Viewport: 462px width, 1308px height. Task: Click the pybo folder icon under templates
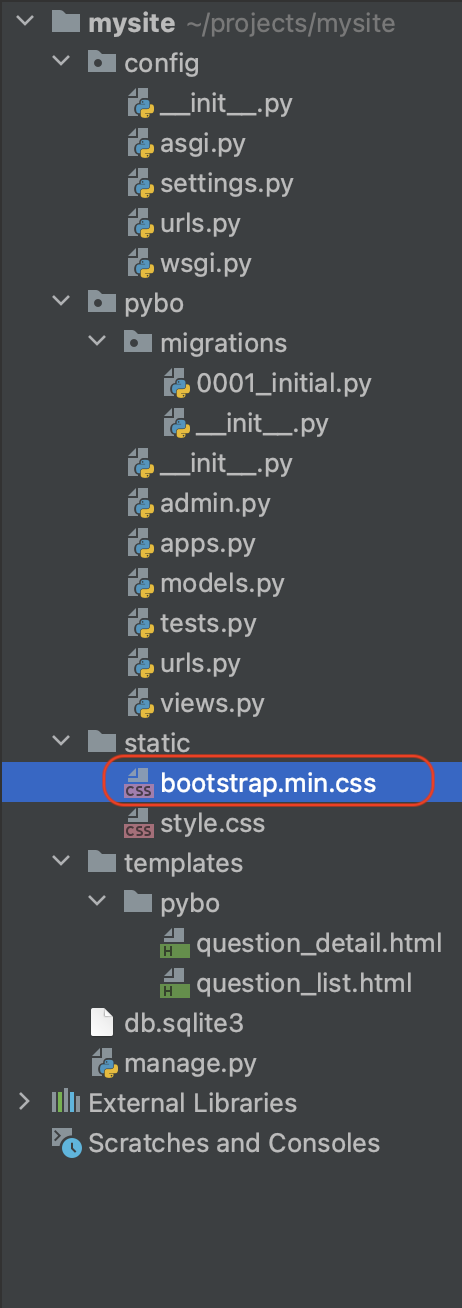point(137,902)
